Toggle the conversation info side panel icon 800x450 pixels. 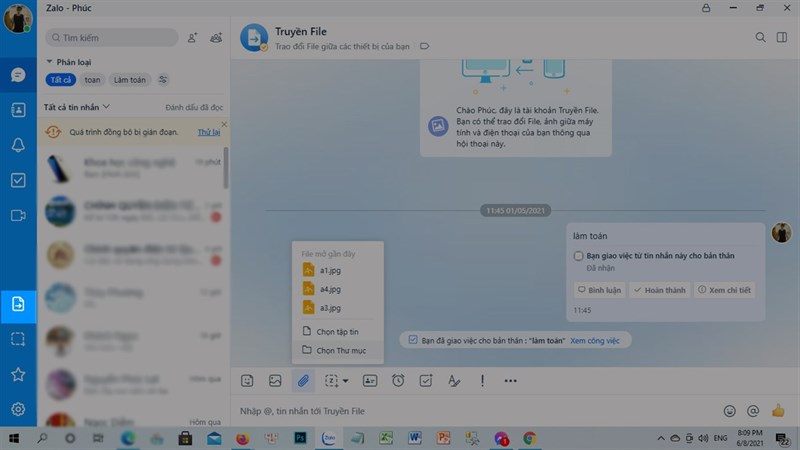(782, 37)
